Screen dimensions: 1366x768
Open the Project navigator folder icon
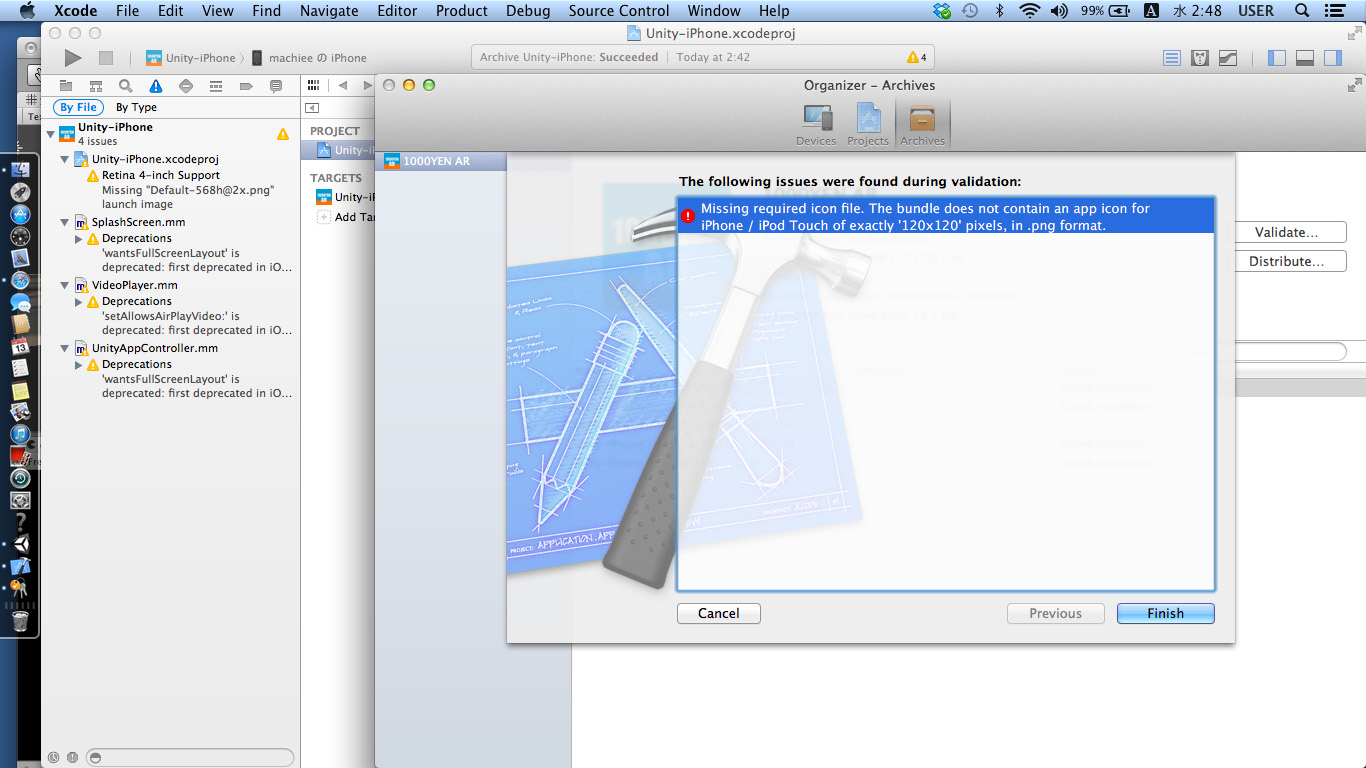pos(66,86)
